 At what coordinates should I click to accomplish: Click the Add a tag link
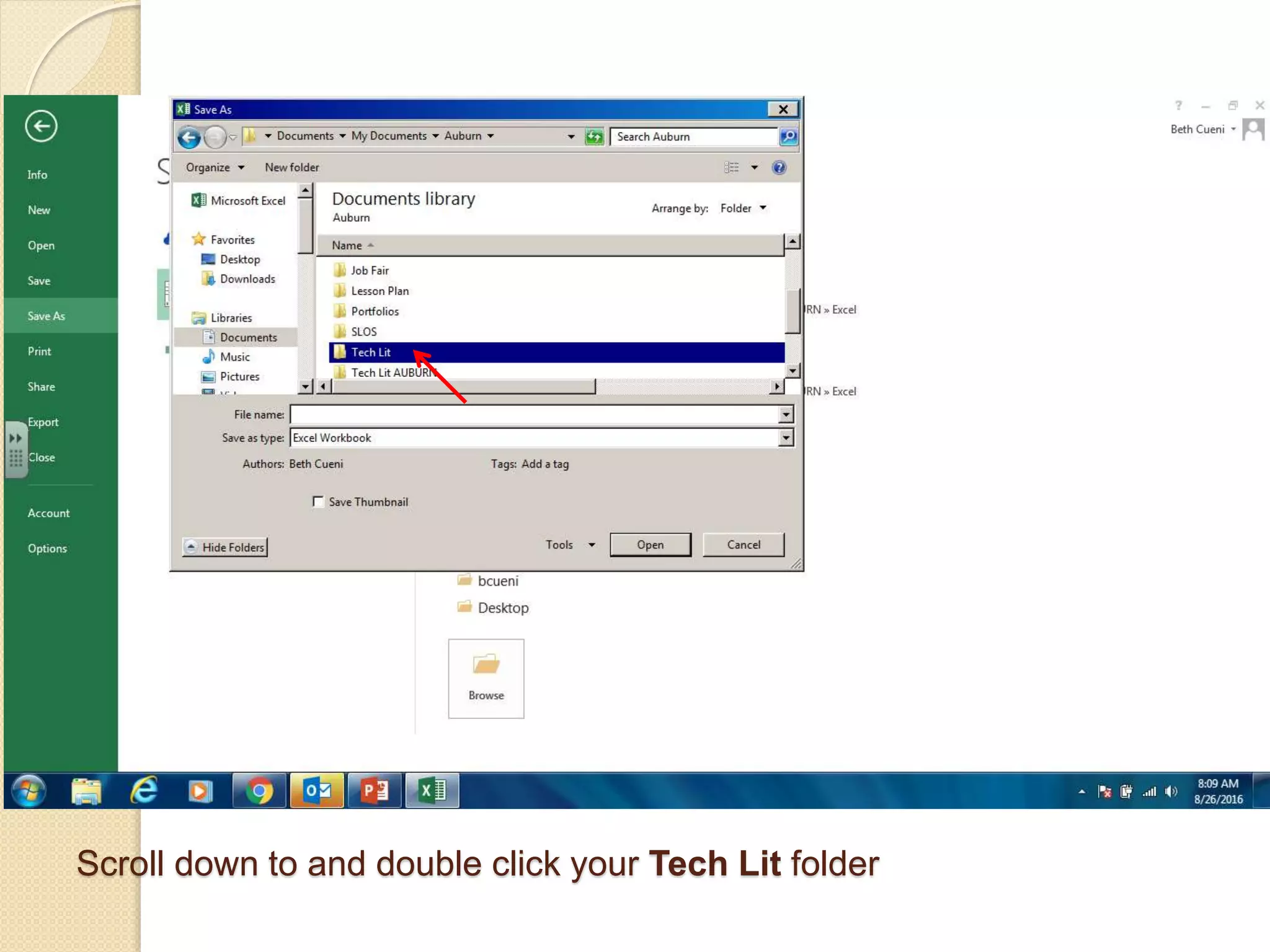click(x=544, y=464)
